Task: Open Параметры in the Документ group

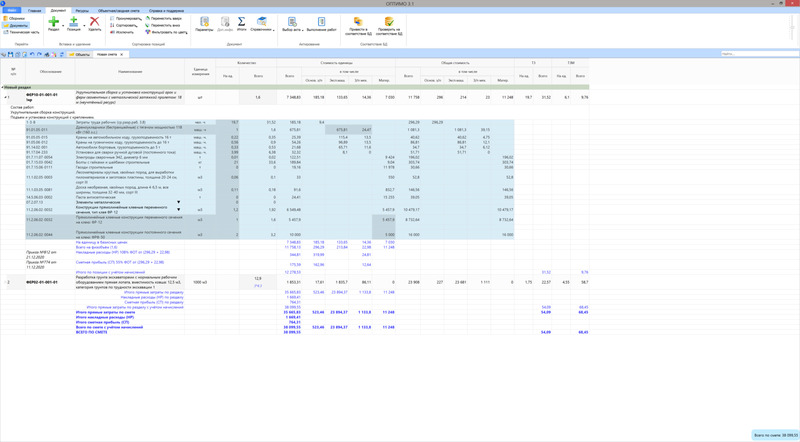Action: pyautogui.click(x=204, y=23)
